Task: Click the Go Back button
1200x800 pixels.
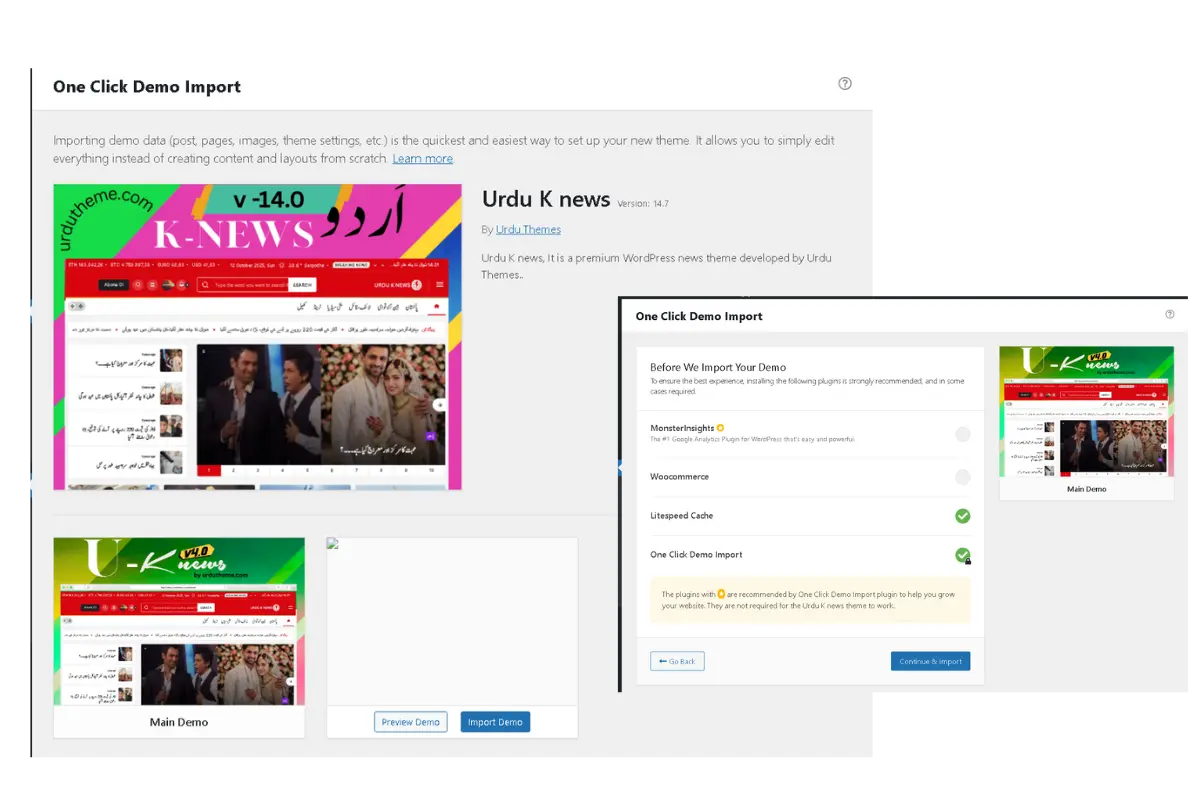Action: pos(677,661)
